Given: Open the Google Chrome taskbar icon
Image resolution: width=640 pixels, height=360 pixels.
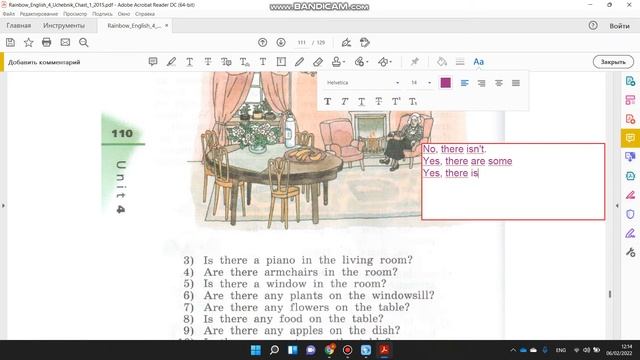Looking at the screenshot, I should 329,350.
